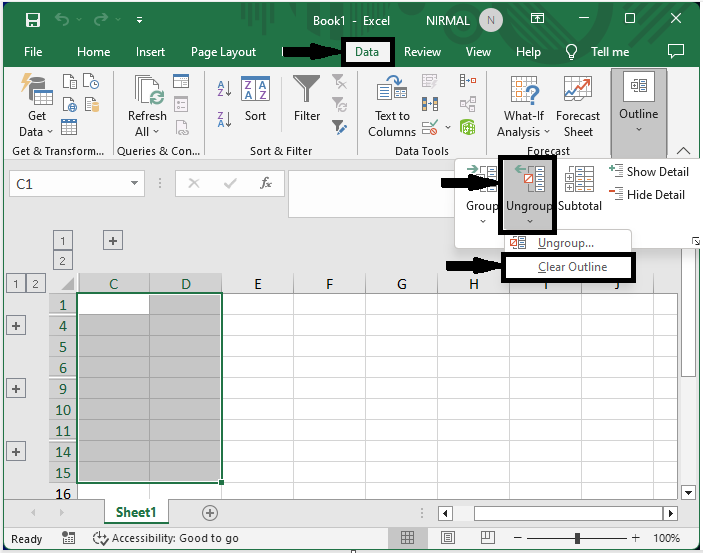The image size is (703, 553).
Task: Click the Forecast Sheet icon
Action: coord(578,90)
